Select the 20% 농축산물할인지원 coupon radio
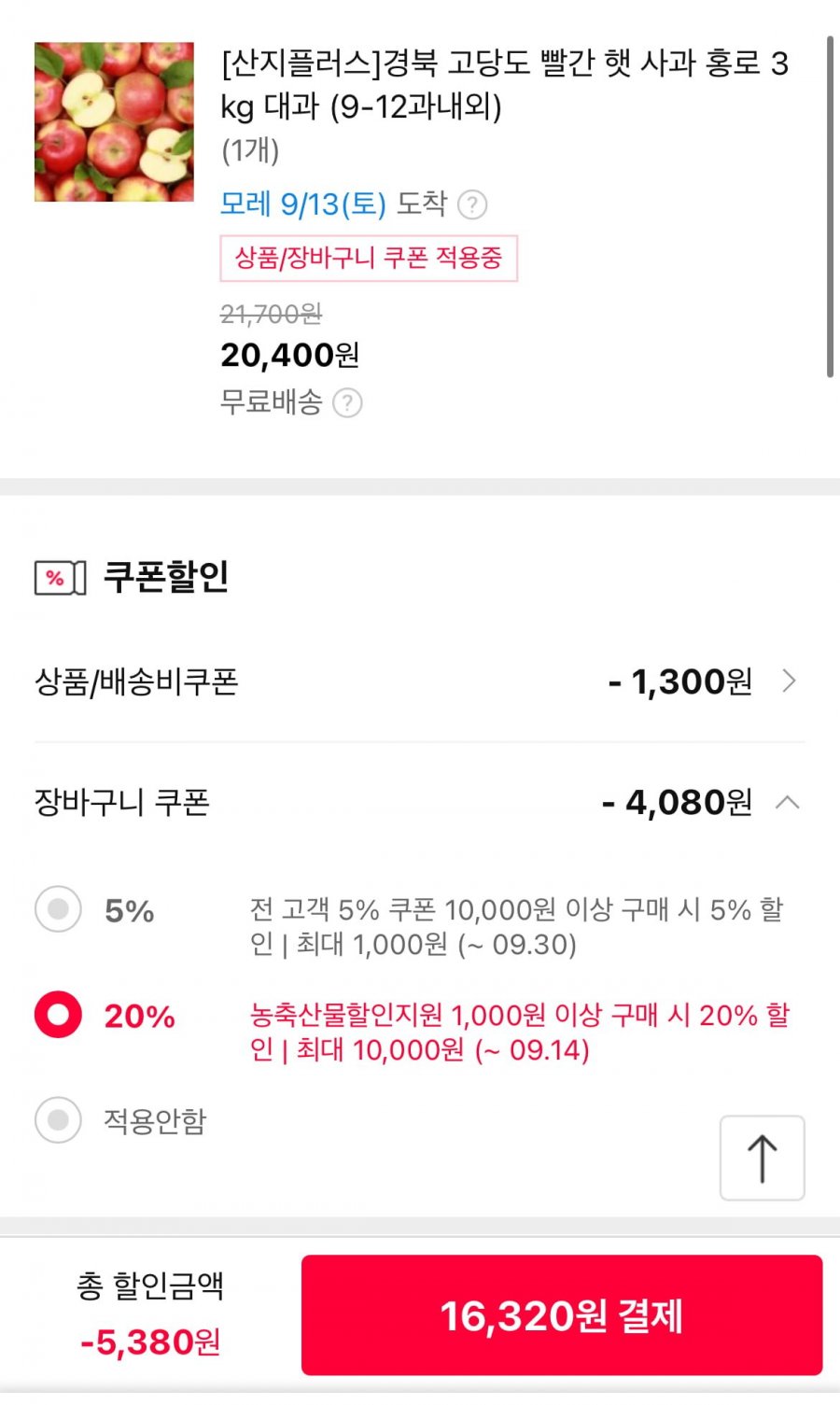 click(x=58, y=1015)
